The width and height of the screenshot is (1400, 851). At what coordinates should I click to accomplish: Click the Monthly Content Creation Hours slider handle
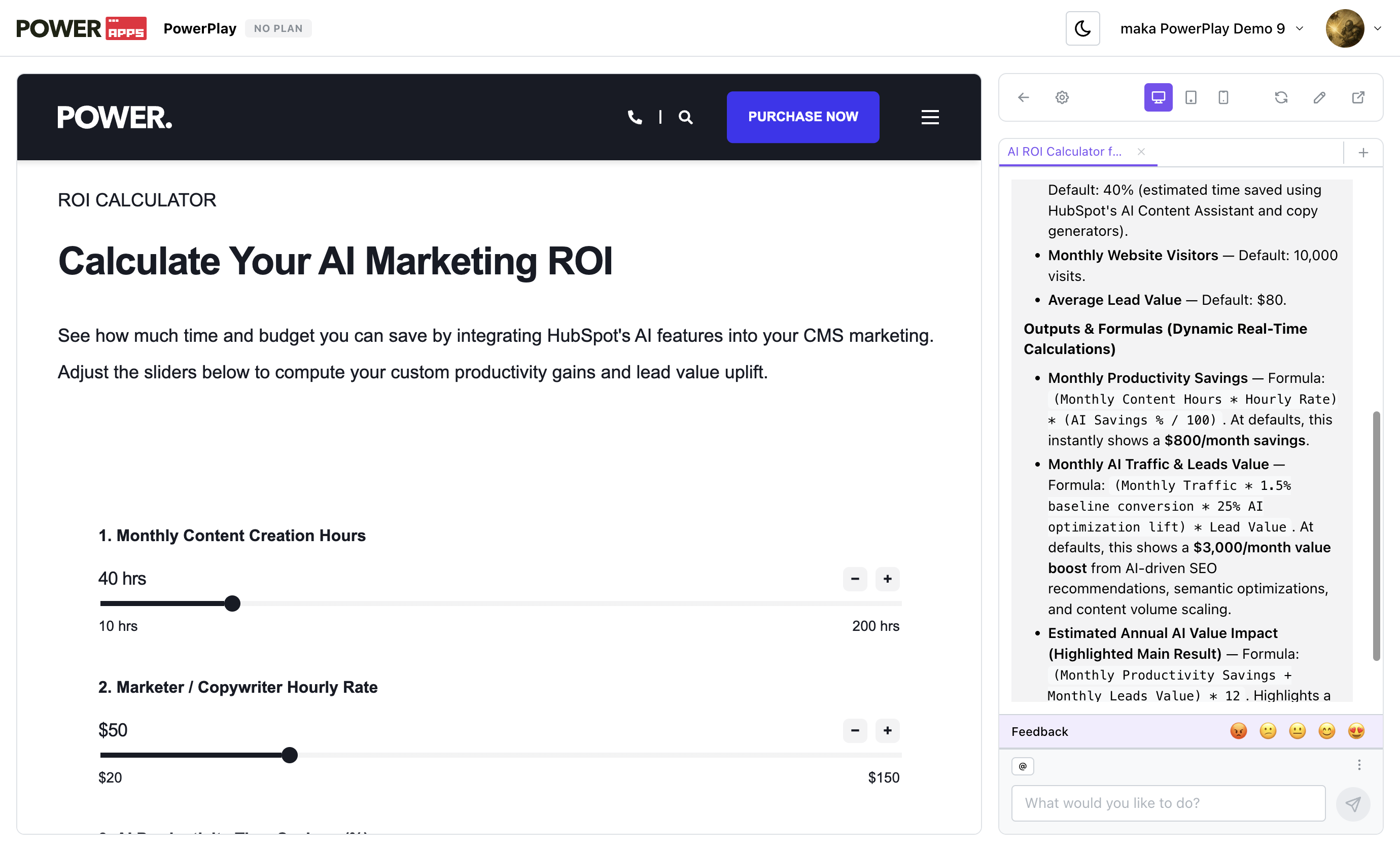tap(232, 604)
